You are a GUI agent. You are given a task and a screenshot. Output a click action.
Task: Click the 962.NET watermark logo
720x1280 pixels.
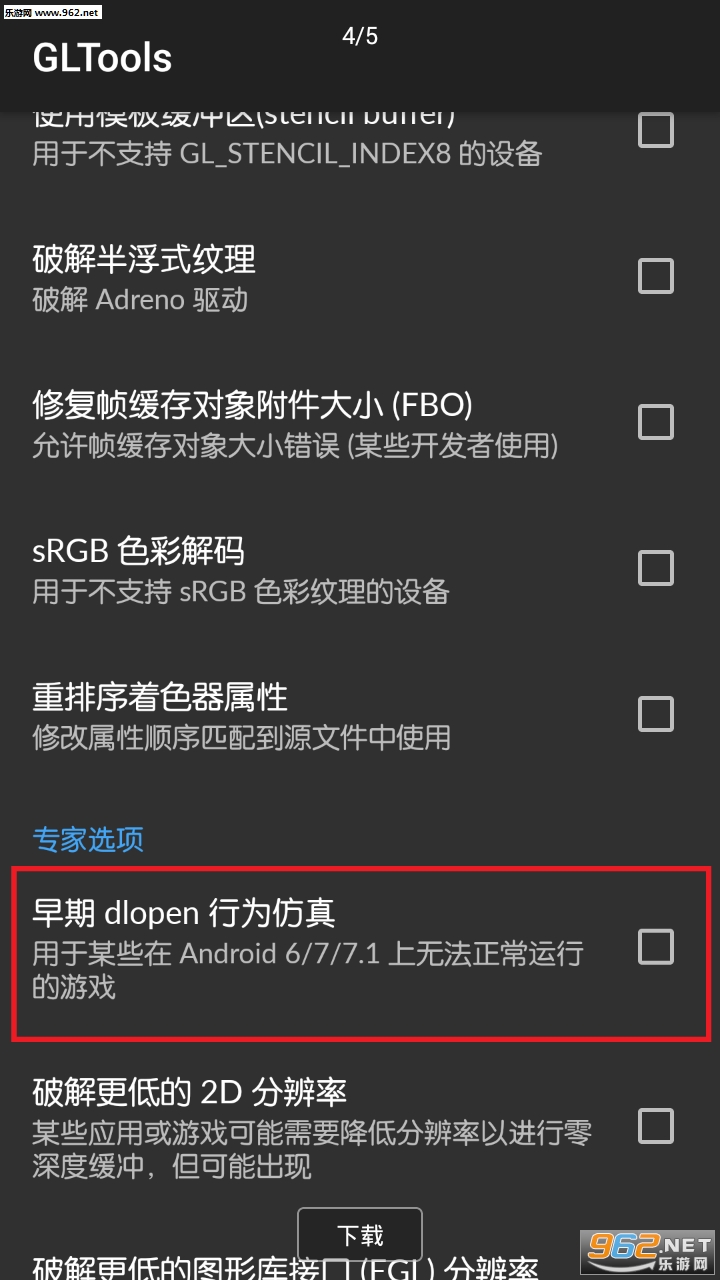point(649,1247)
